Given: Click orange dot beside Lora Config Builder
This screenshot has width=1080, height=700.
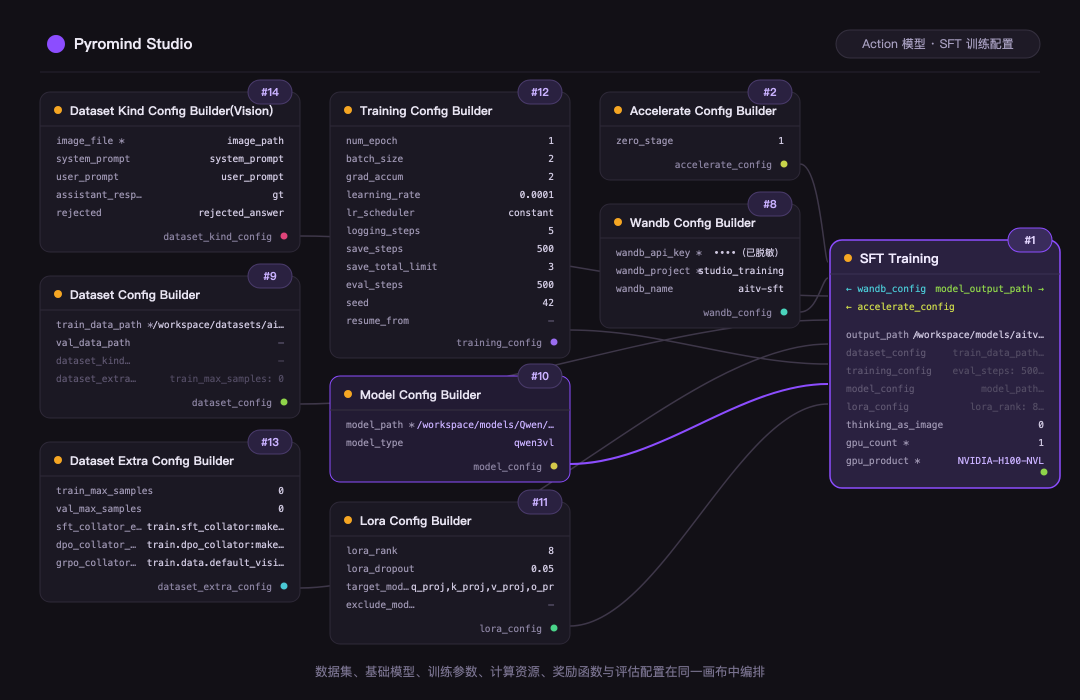Looking at the screenshot, I should point(348,520).
